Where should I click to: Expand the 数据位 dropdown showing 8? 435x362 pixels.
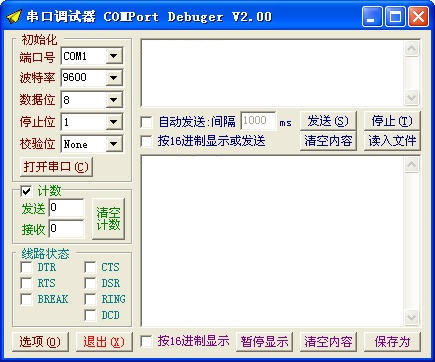114,100
